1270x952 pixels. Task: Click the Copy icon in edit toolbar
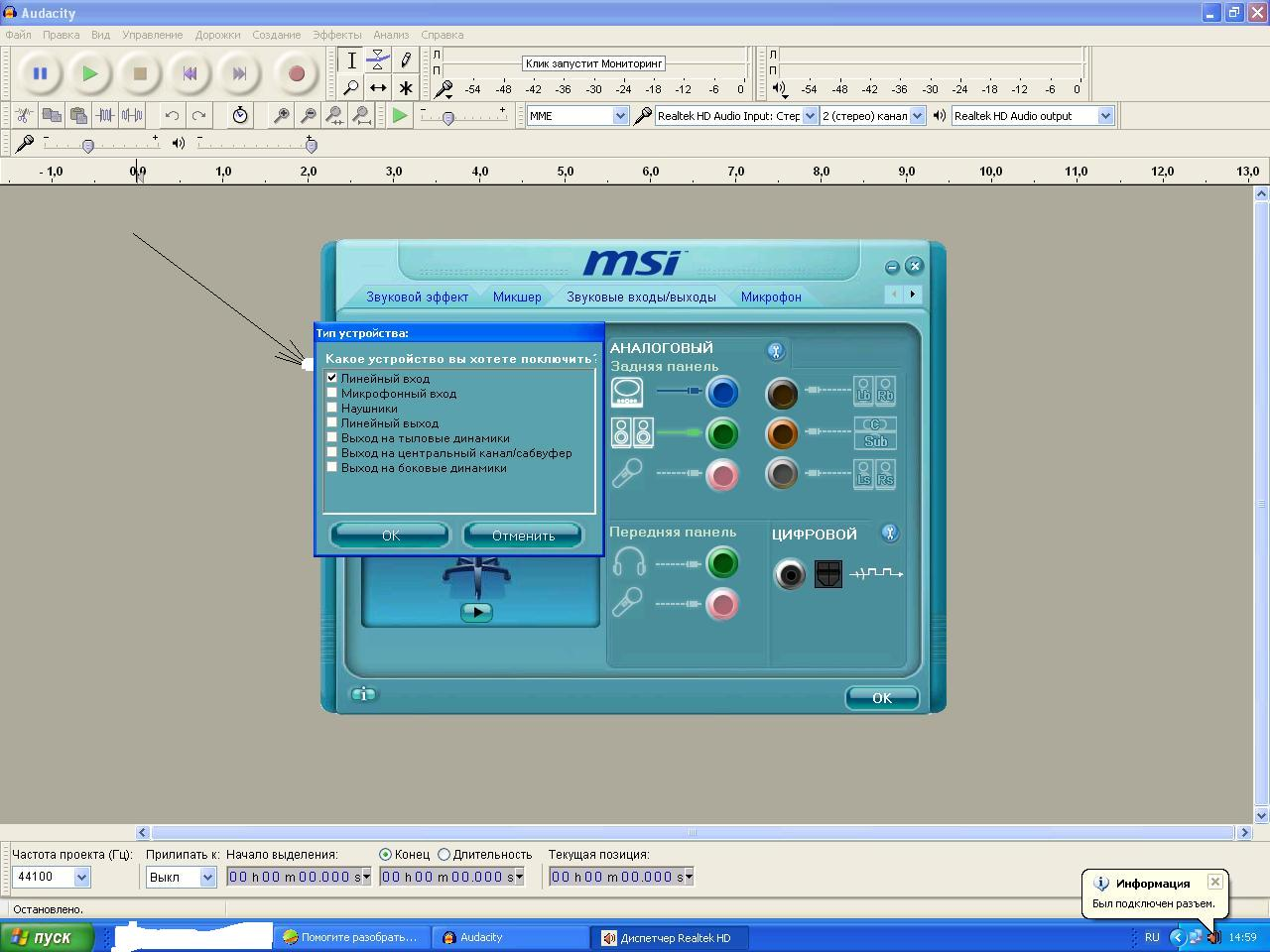tap(52, 115)
